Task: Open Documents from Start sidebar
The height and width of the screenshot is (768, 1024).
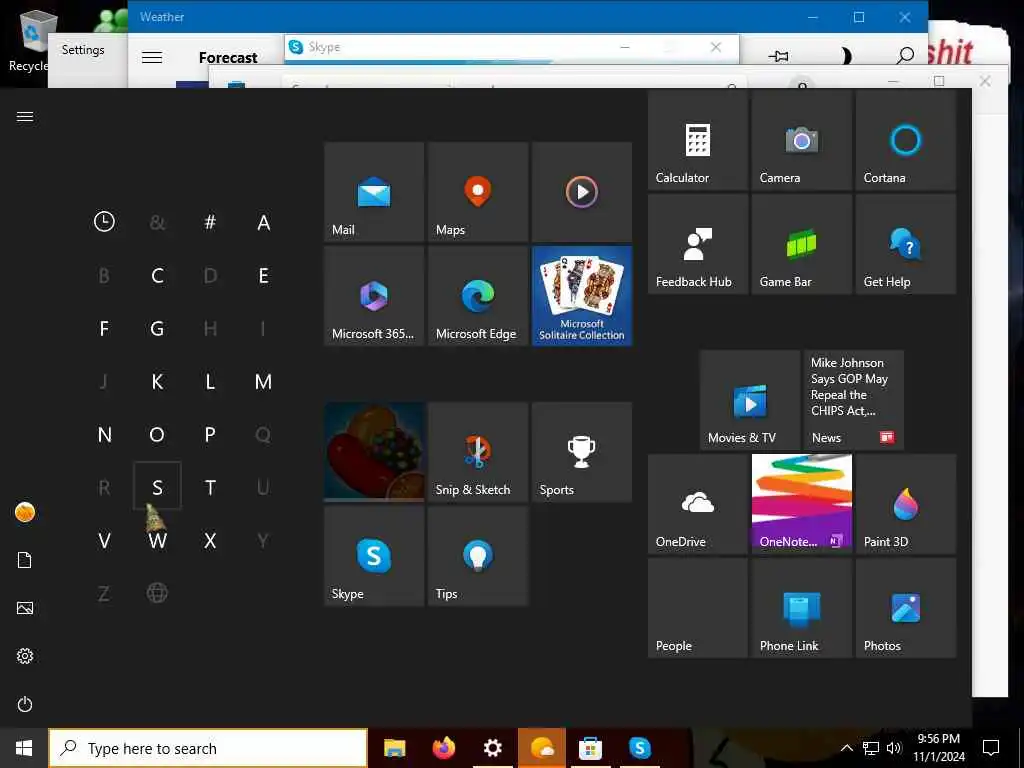Action: pyautogui.click(x=25, y=560)
